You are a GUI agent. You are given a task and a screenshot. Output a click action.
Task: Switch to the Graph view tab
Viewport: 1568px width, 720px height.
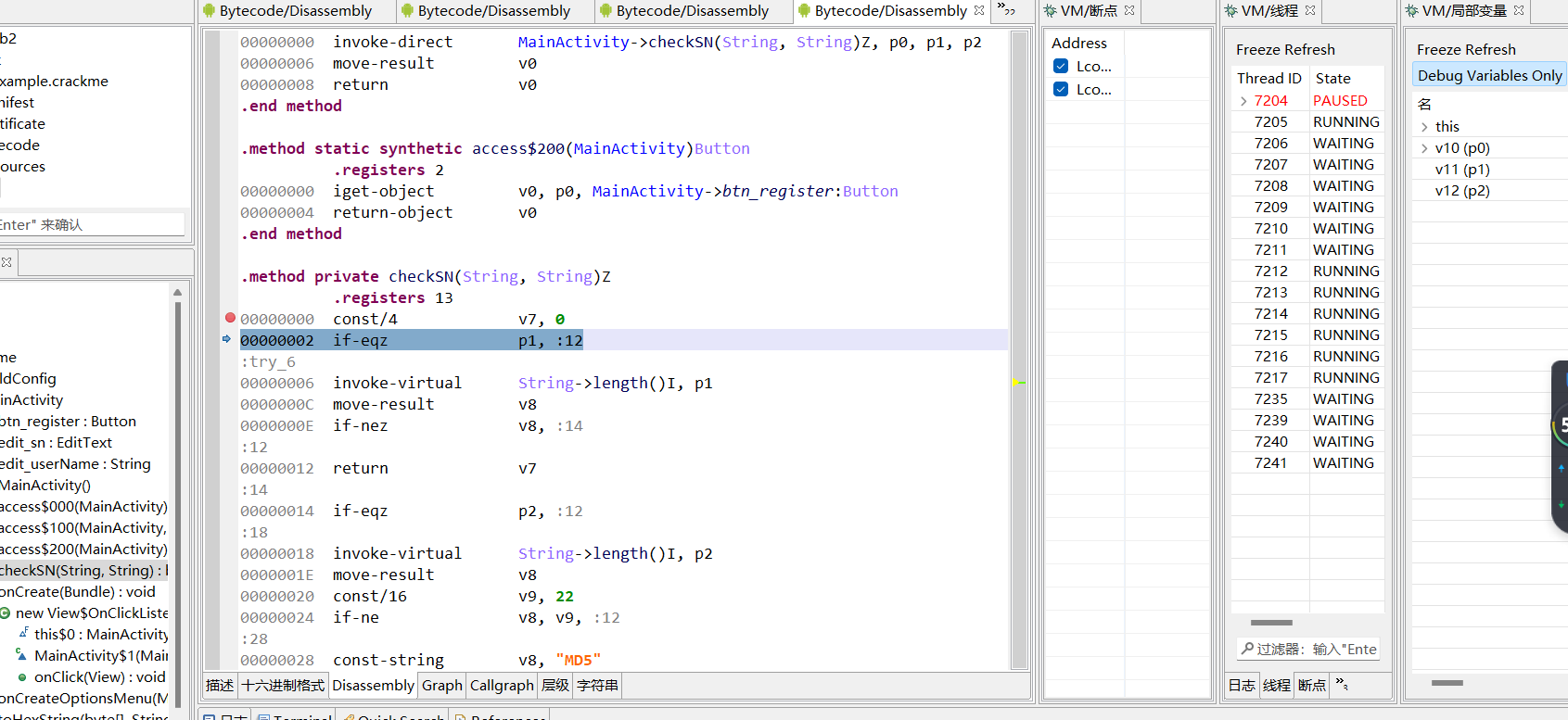point(441,686)
